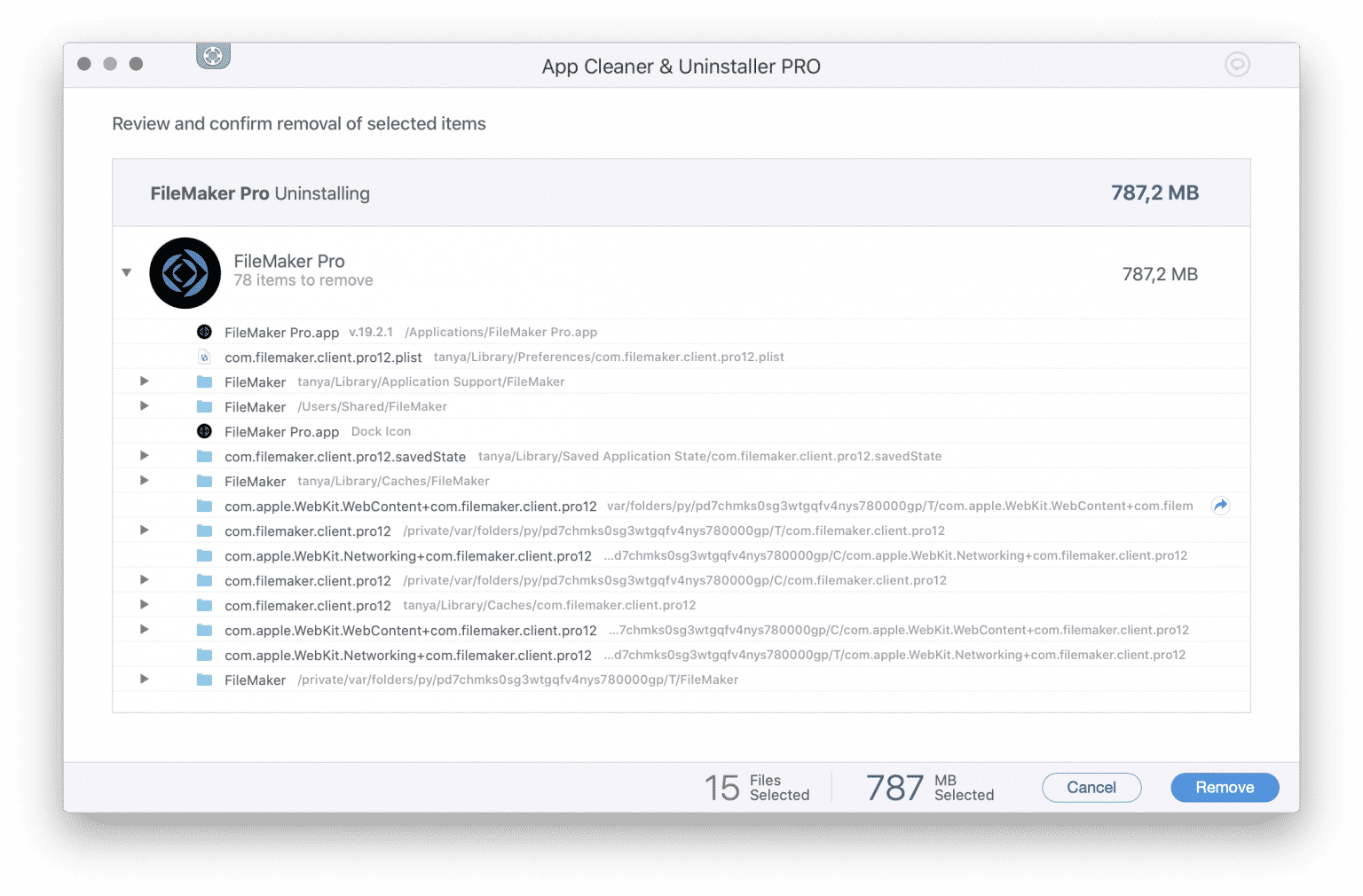1363x896 pixels.
Task: Click folder icon of WebKit.Networking /T/ row
Action: [204, 655]
